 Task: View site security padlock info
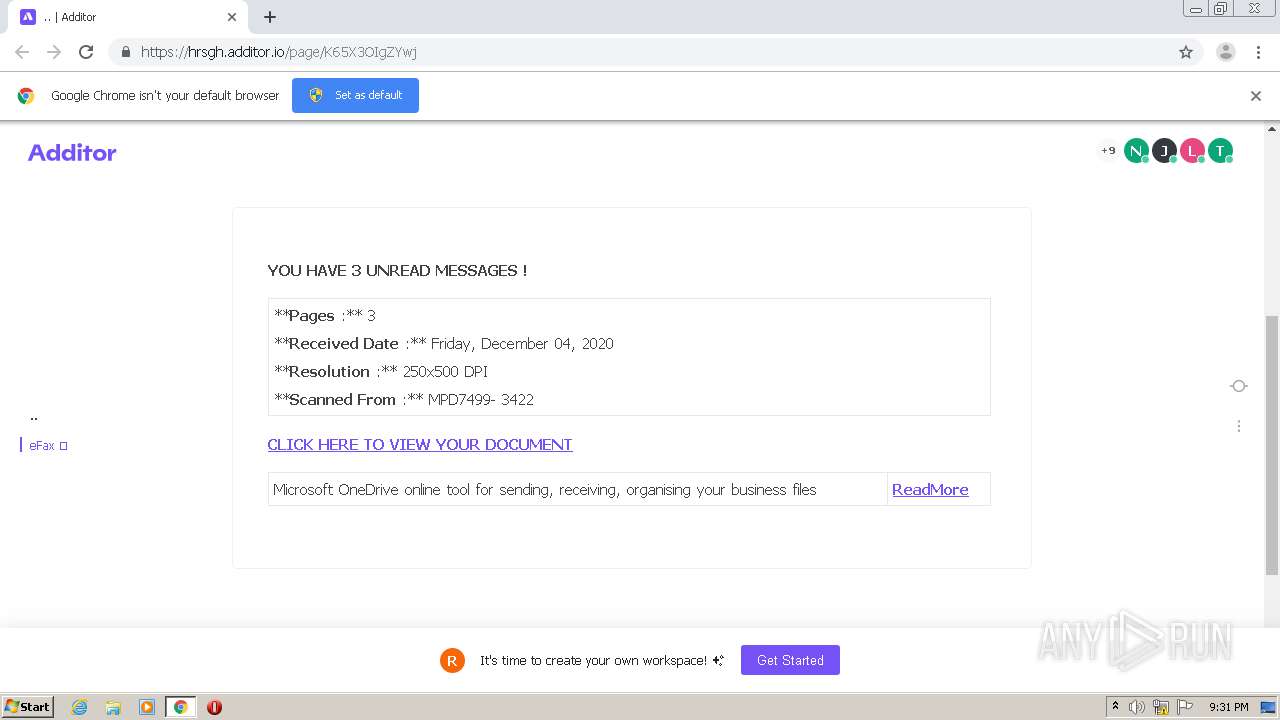coord(125,52)
